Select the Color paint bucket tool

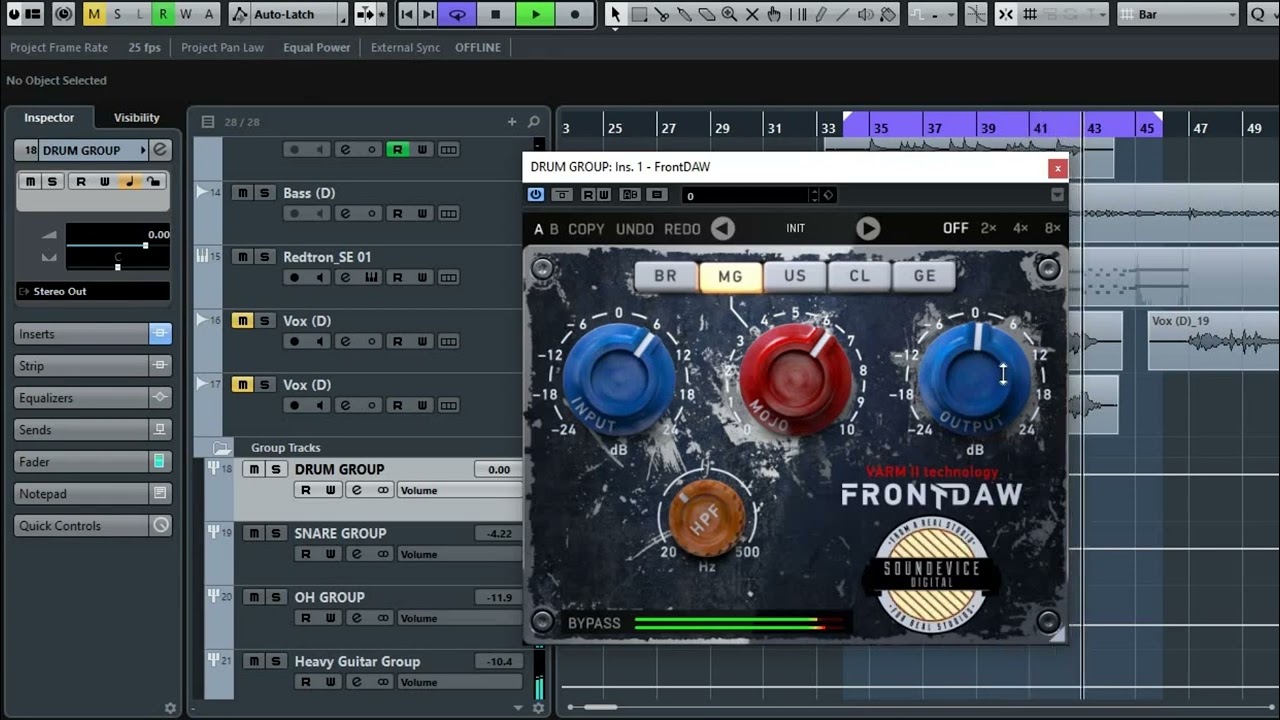[888, 14]
